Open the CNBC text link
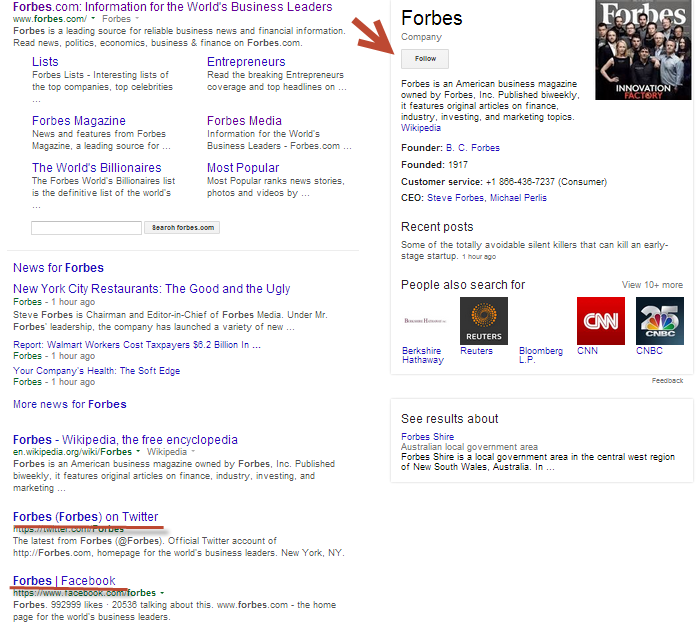The width and height of the screenshot is (698, 632). coord(649,351)
